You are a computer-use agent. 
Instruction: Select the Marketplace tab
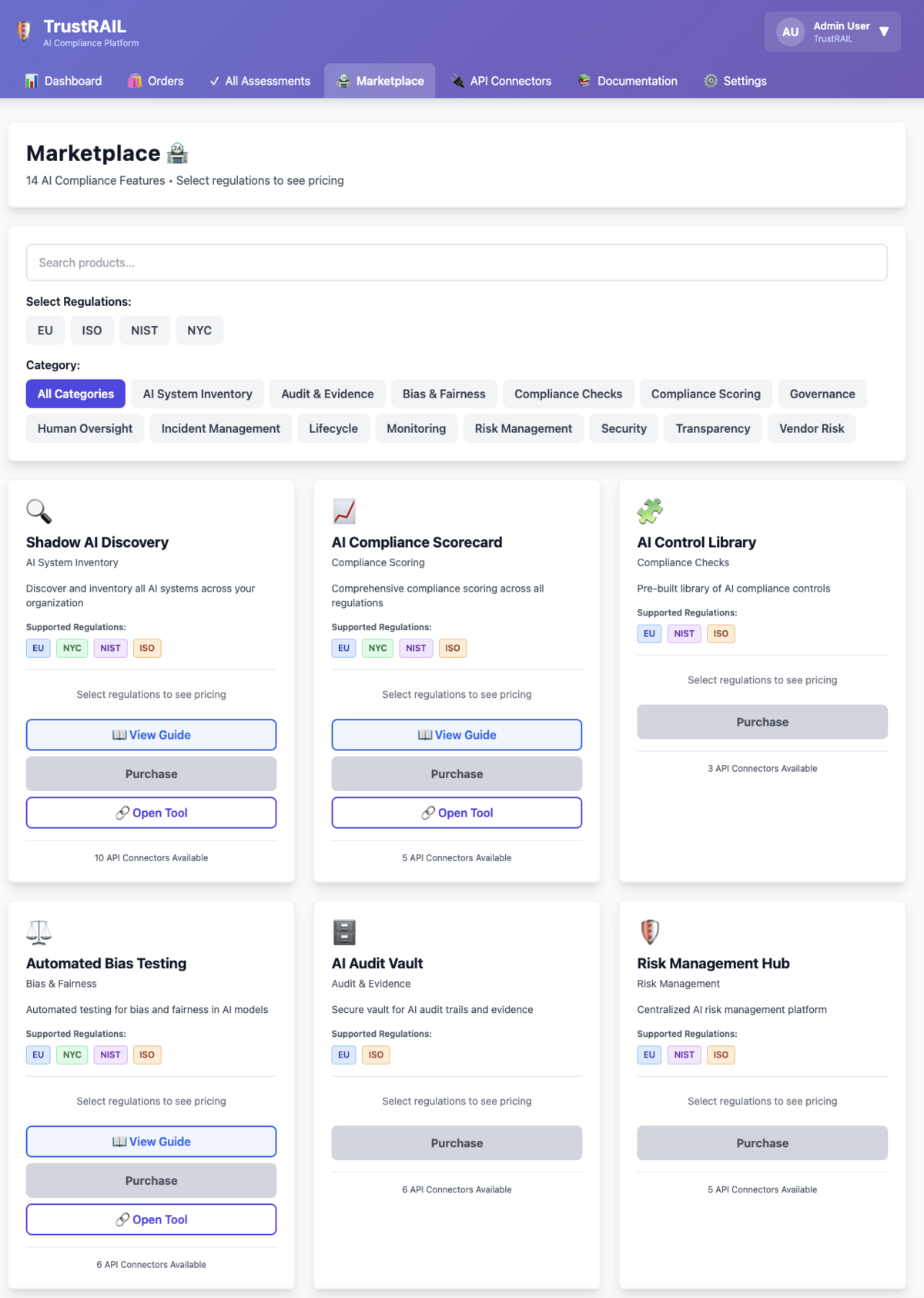[x=380, y=81]
